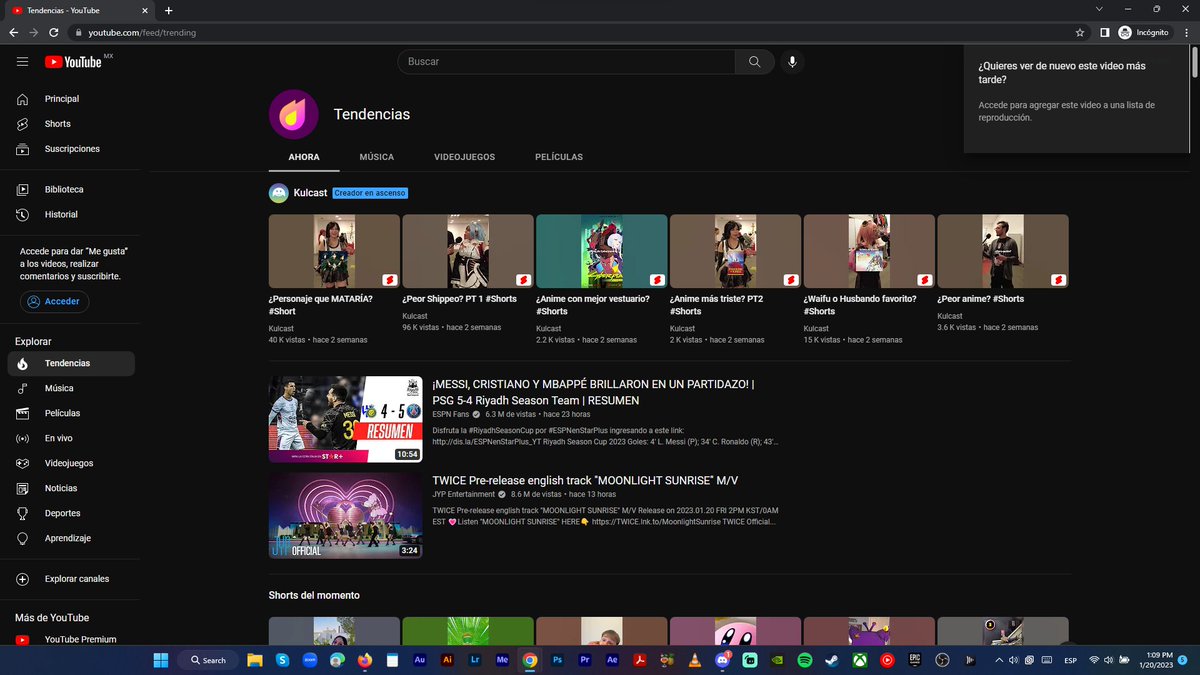Screen dimensions: 1200x675
Task: Select Videojuegos under Explorar
Action: coord(69,463)
